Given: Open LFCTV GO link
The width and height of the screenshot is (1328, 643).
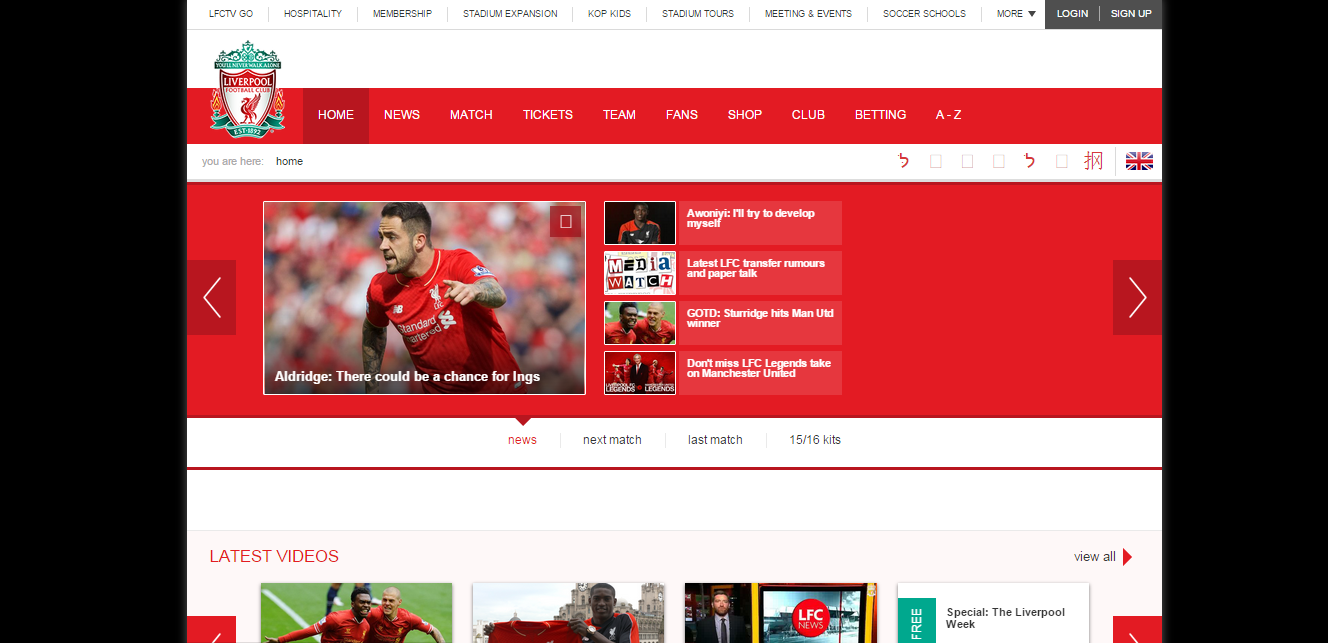Looking at the screenshot, I should [x=231, y=14].
